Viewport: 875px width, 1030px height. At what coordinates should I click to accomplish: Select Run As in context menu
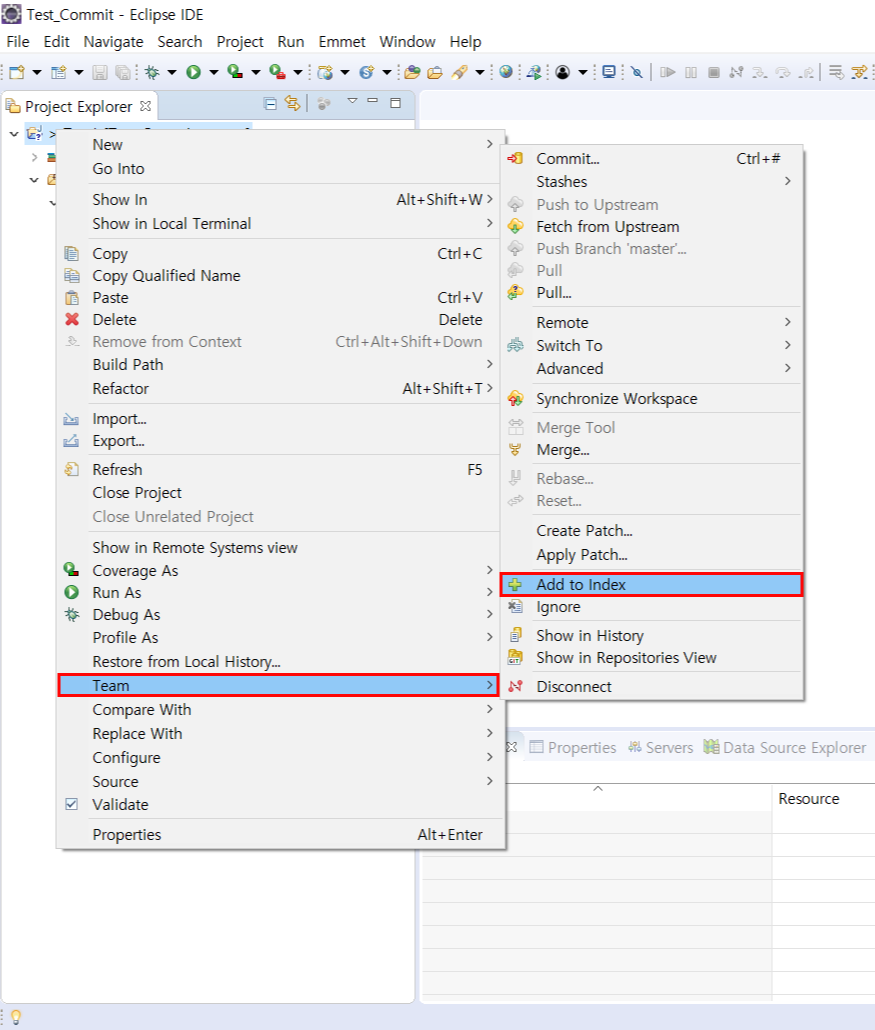point(281,593)
